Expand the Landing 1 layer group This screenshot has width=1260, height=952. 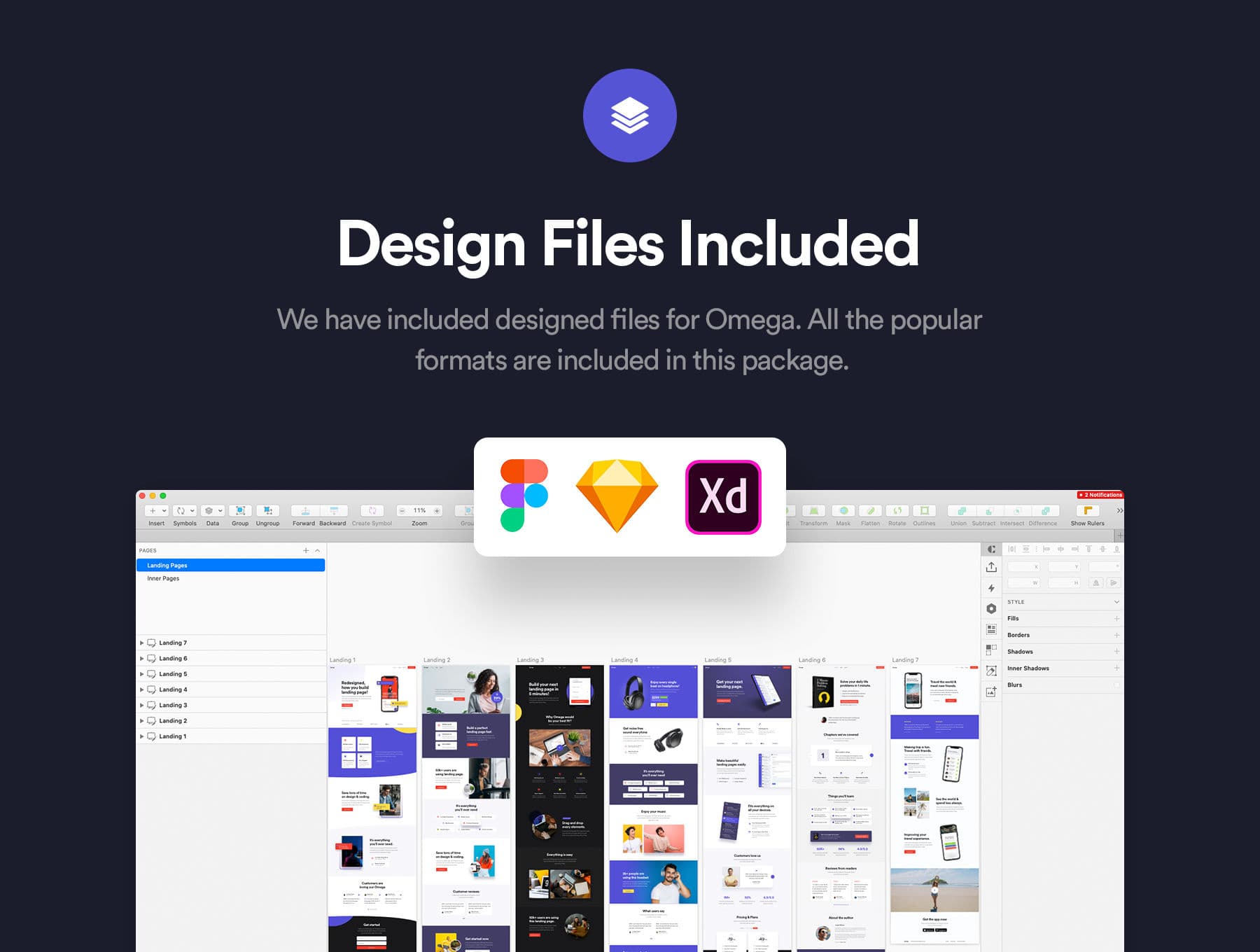141,736
